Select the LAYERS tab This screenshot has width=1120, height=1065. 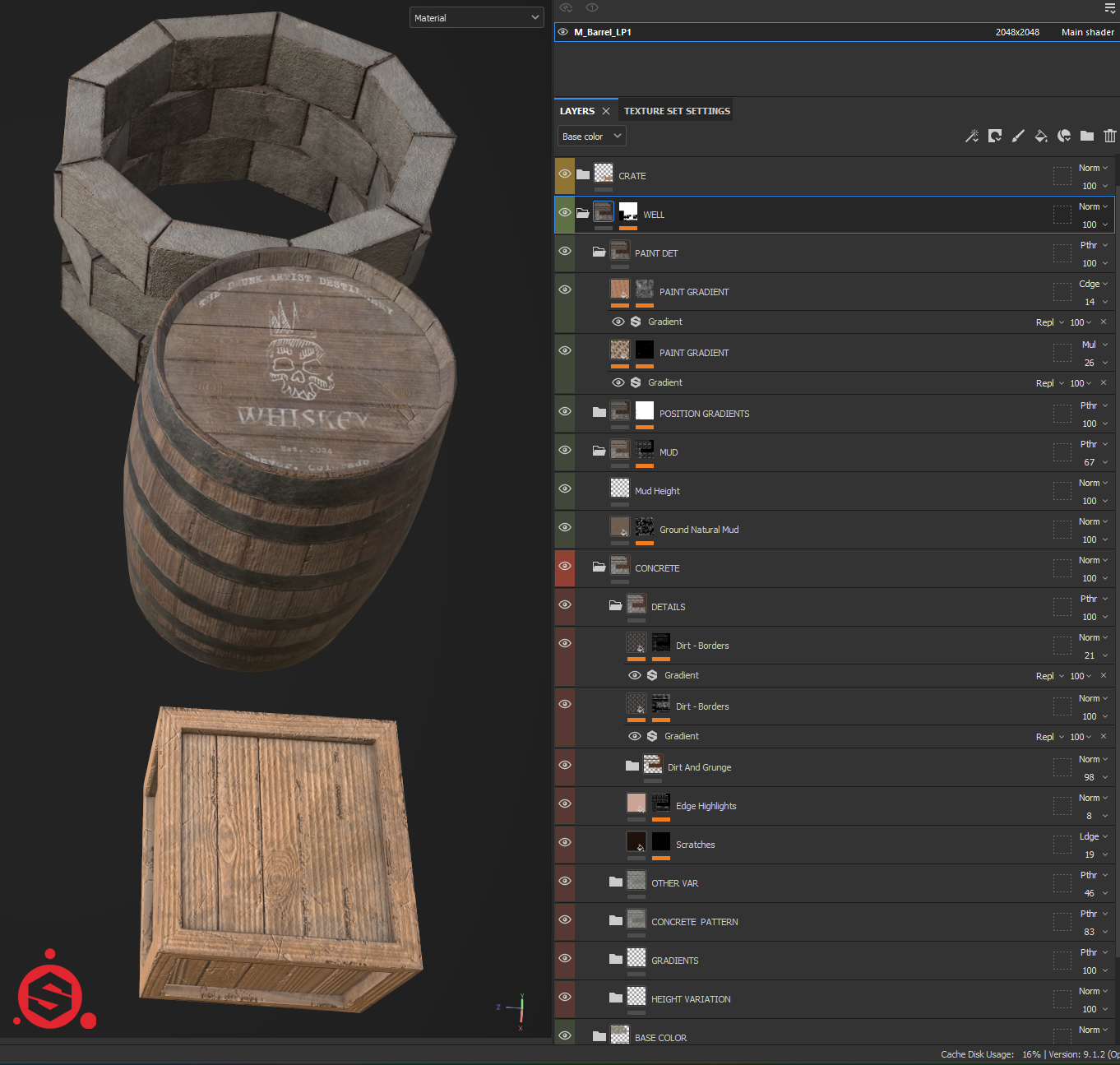[x=577, y=111]
